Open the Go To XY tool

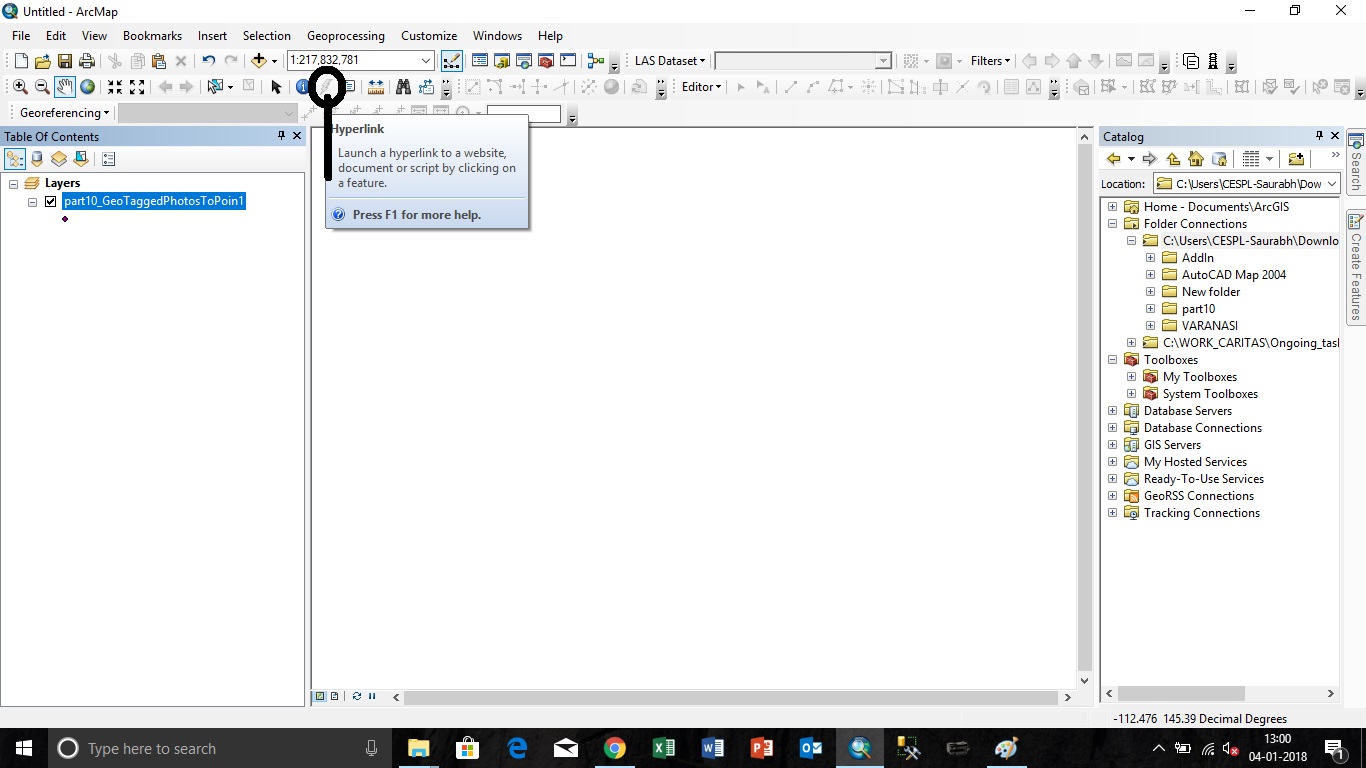click(x=427, y=87)
